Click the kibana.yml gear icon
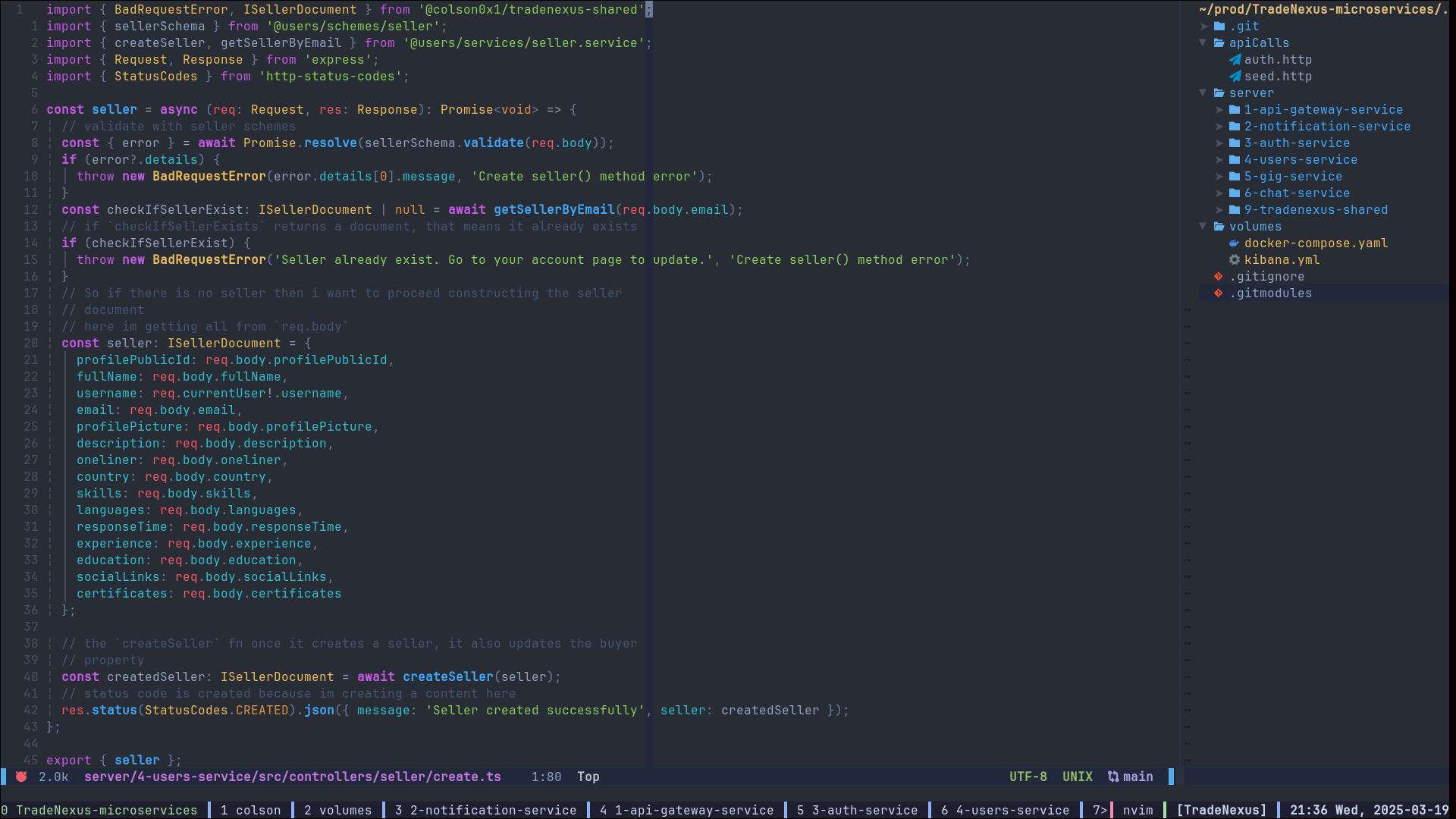 point(1235,260)
